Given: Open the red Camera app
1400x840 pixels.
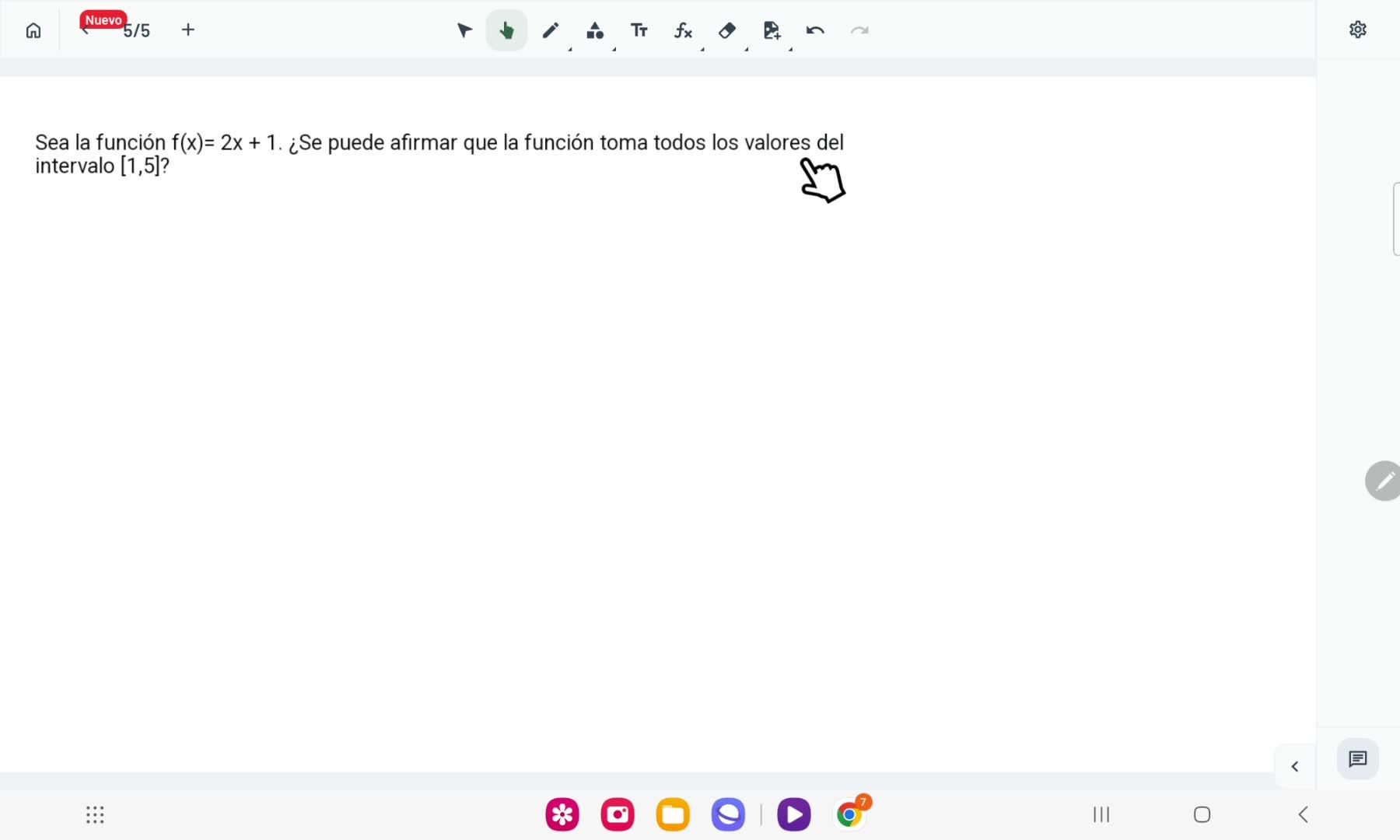Looking at the screenshot, I should 618,815.
